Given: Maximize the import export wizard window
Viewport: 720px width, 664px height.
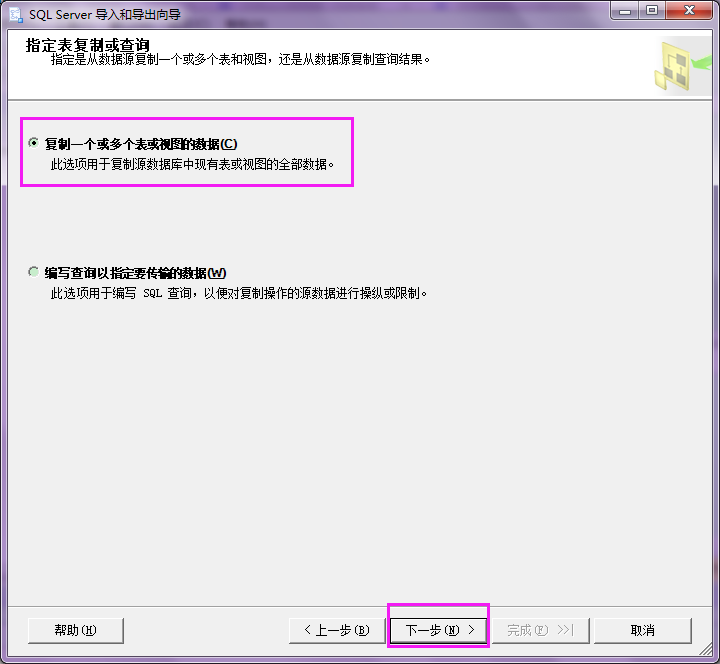Looking at the screenshot, I should [652, 11].
